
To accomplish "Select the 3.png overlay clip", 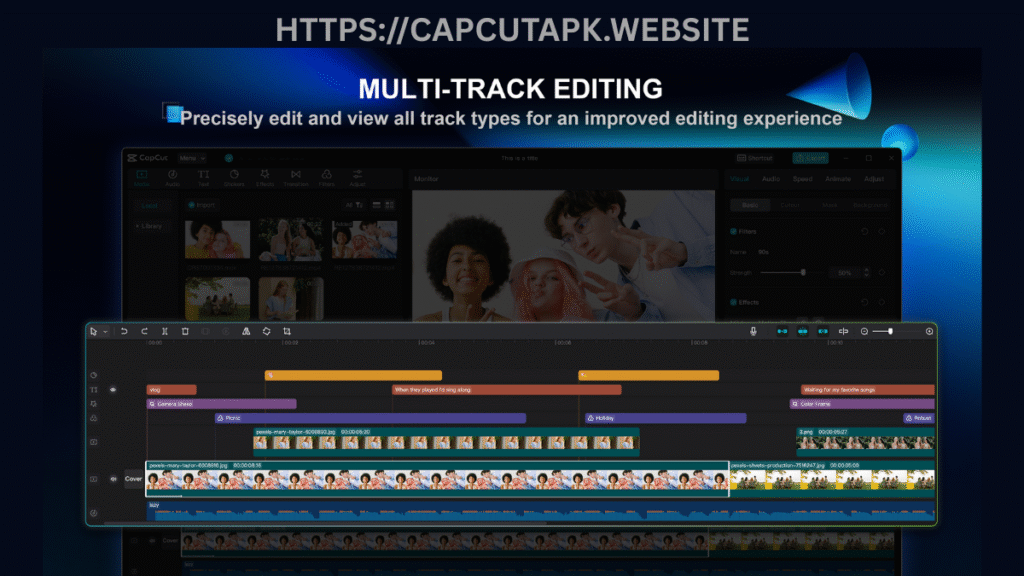I will [865, 441].
